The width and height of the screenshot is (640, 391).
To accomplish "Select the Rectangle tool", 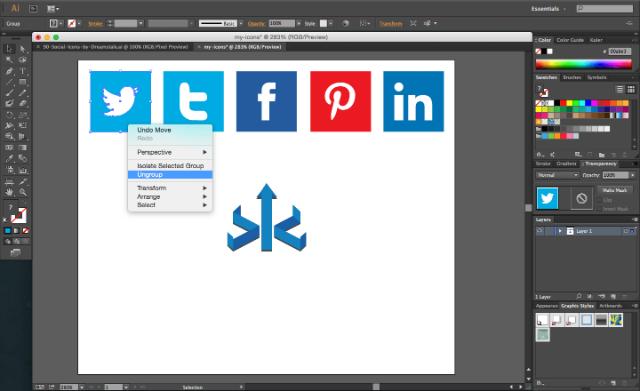I will [x=23, y=82].
